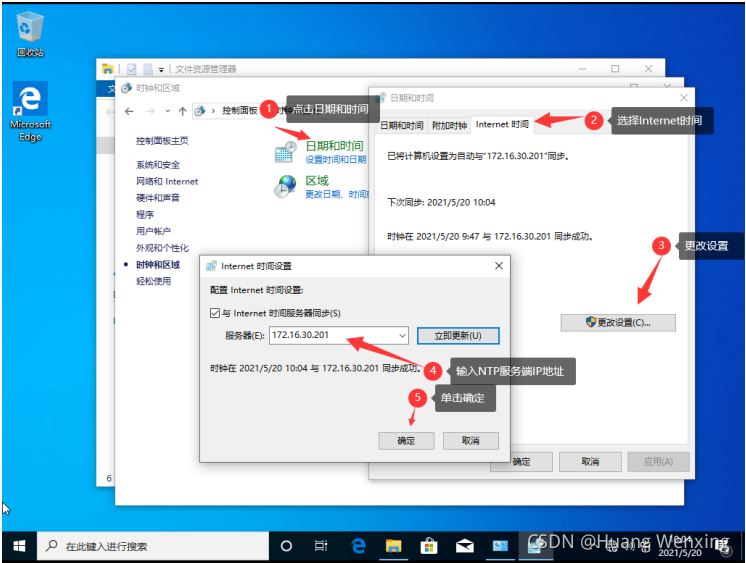Open 系统和安全 category
This screenshot has height=563, width=746.
(158, 165)
